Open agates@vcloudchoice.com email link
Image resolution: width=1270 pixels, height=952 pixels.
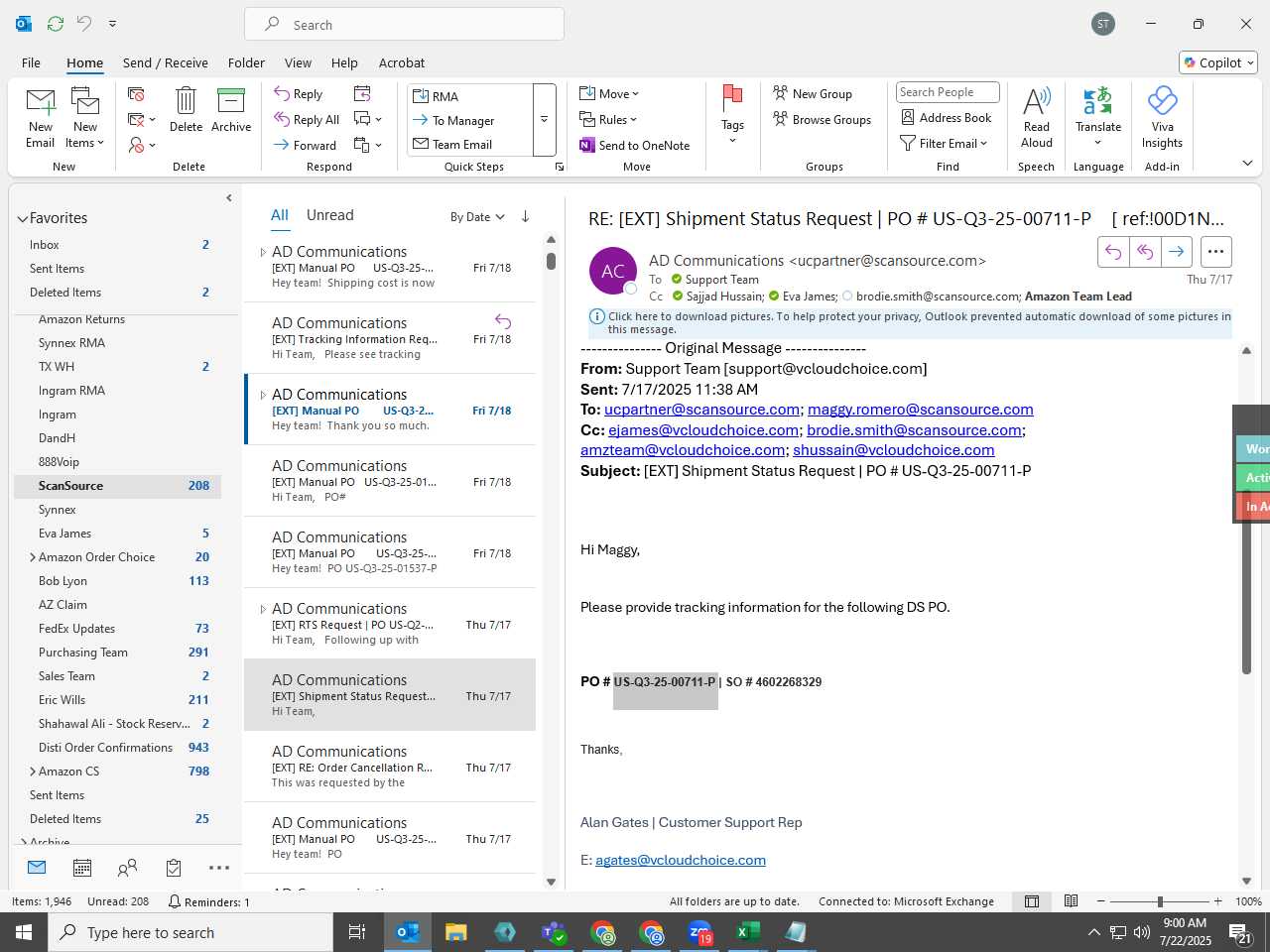point(681,860)
